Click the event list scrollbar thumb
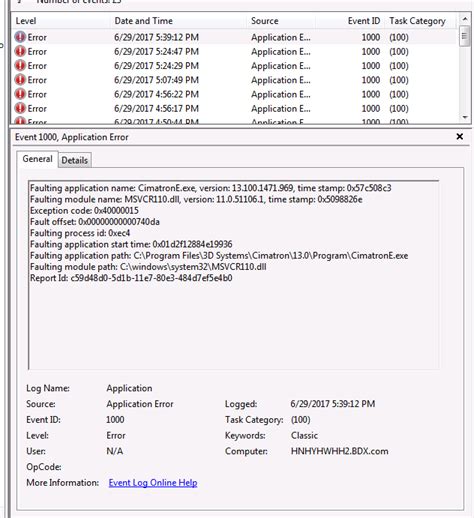Viewport: 474px width, 518px height. pyautogui.click(x=465, y=36)
